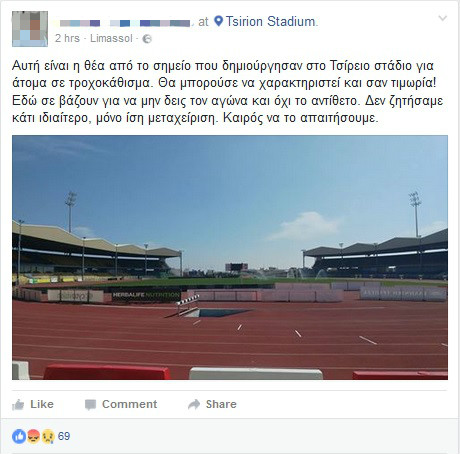Screen dimensions: 460x454
Task: Click the Share arrow icon
Action: click(194, 404)
